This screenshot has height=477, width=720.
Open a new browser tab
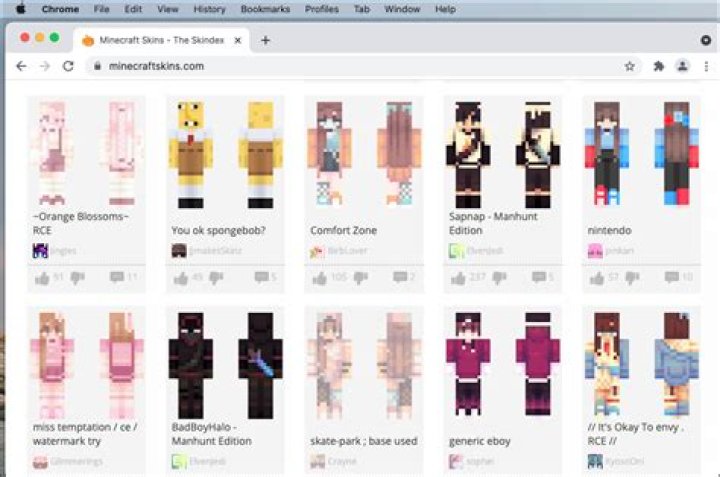pyautogui.click(x=265, y=40)
